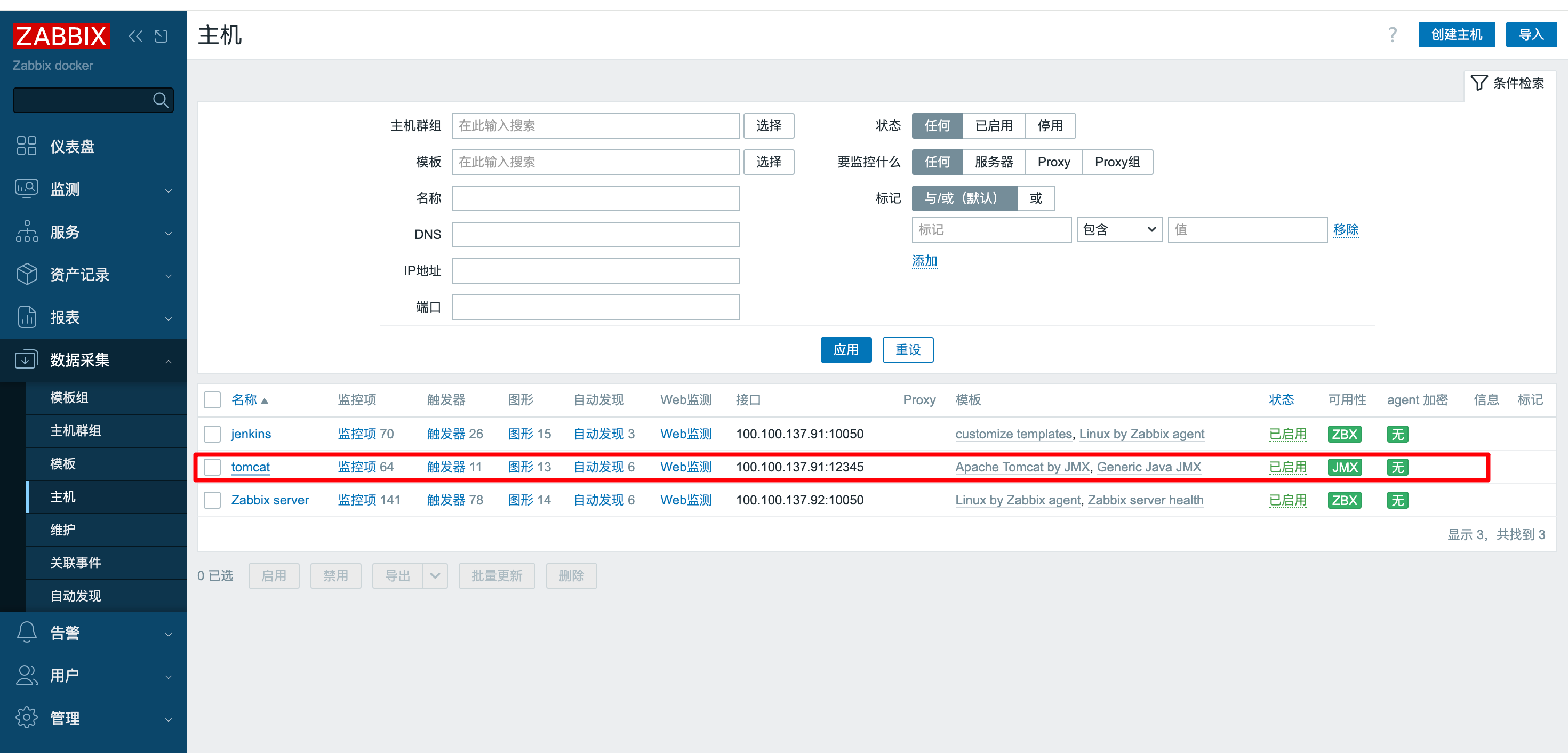Screen dimensions: 1568x753
Task: Select status filter 停用
Action: tap(1050, 125)
